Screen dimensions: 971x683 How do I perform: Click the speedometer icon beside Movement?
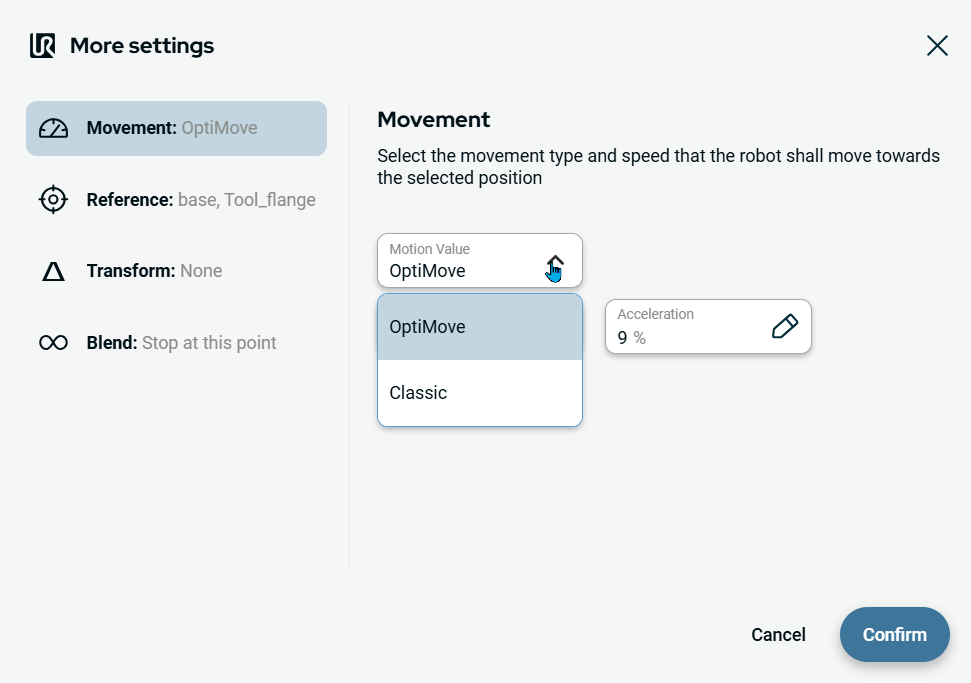coord(53,129)
